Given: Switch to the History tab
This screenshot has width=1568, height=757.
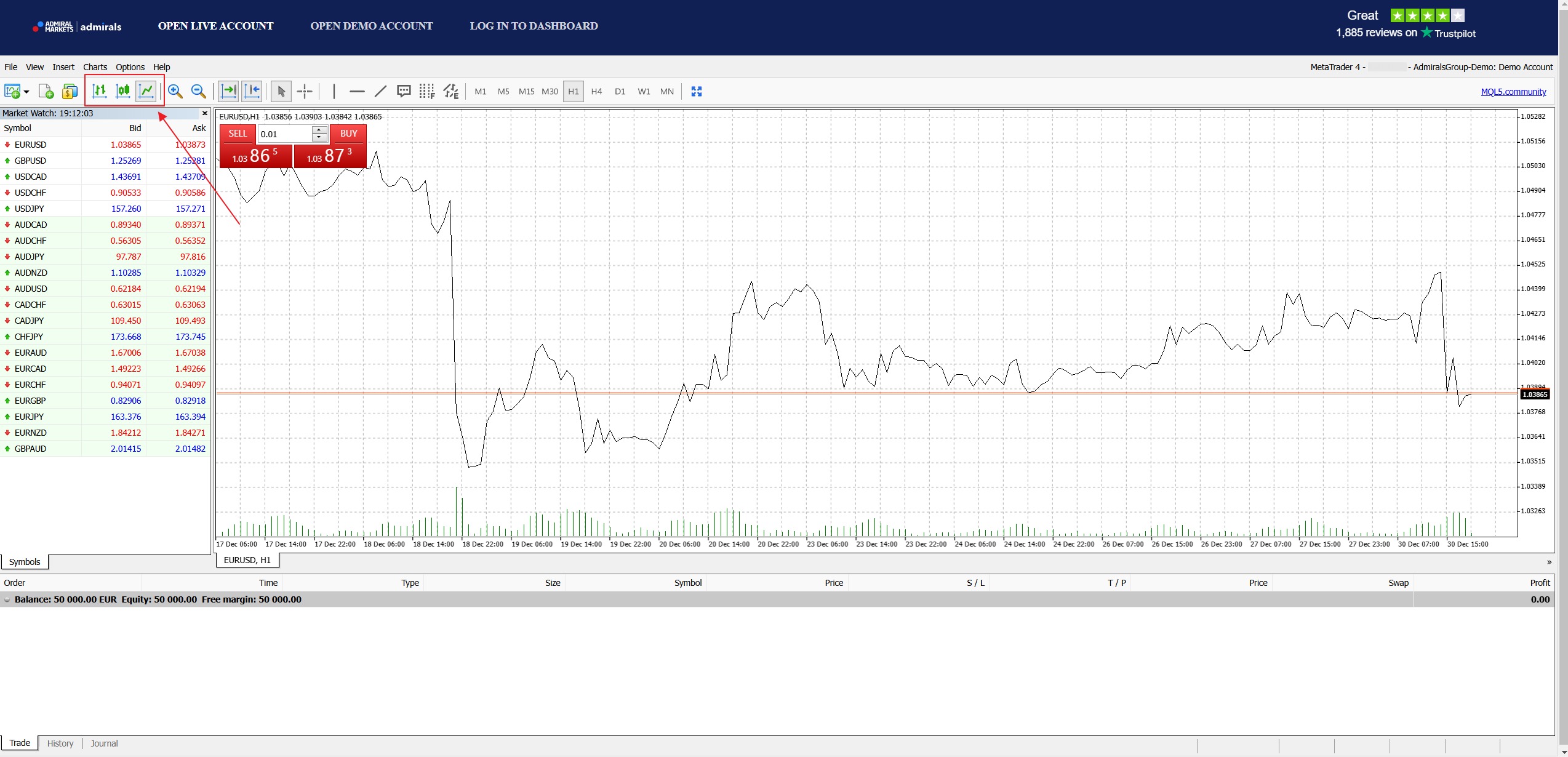Looking at the screenshot, I should 60,743.
